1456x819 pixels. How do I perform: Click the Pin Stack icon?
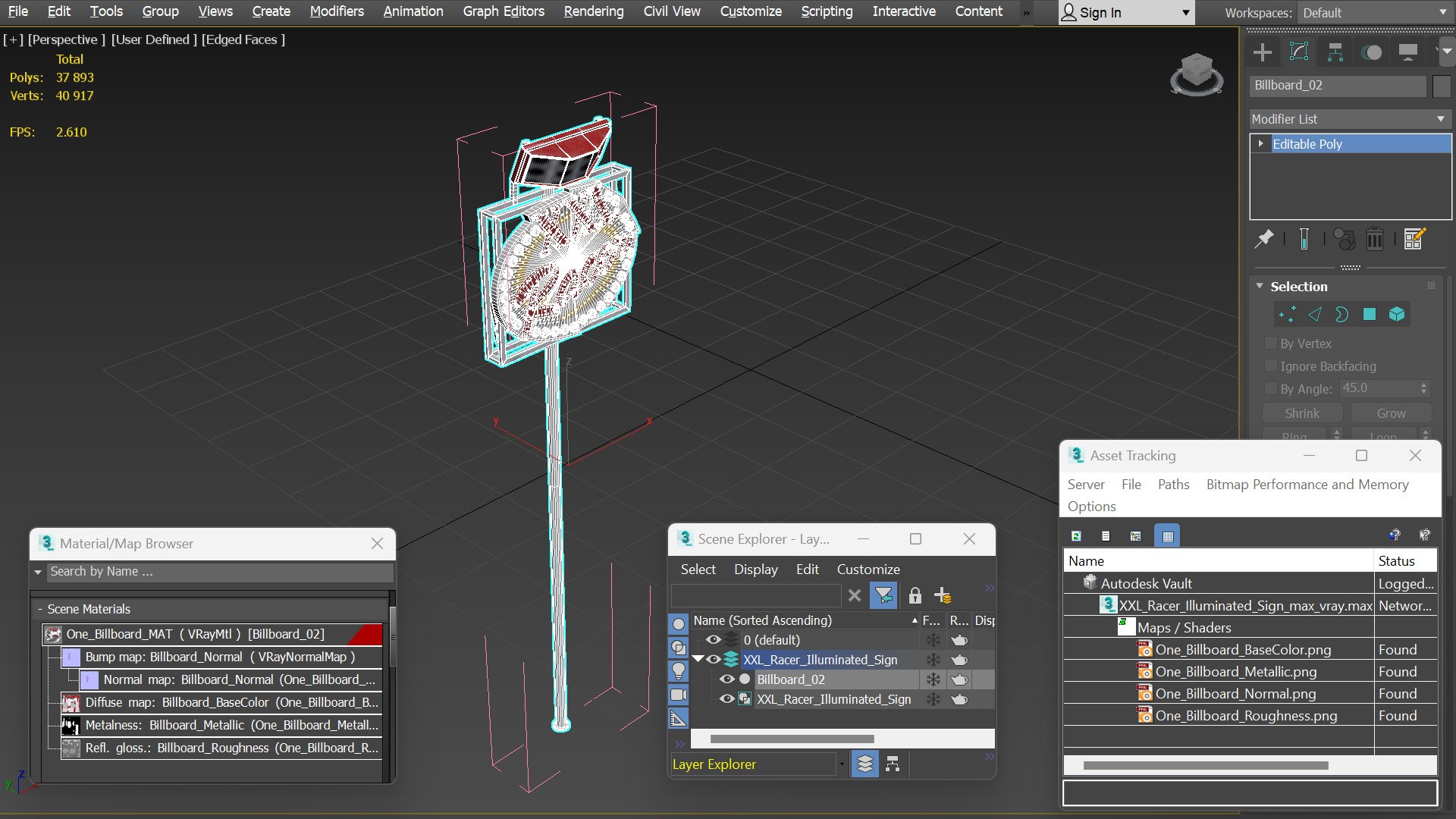(x=1264, y=239)
